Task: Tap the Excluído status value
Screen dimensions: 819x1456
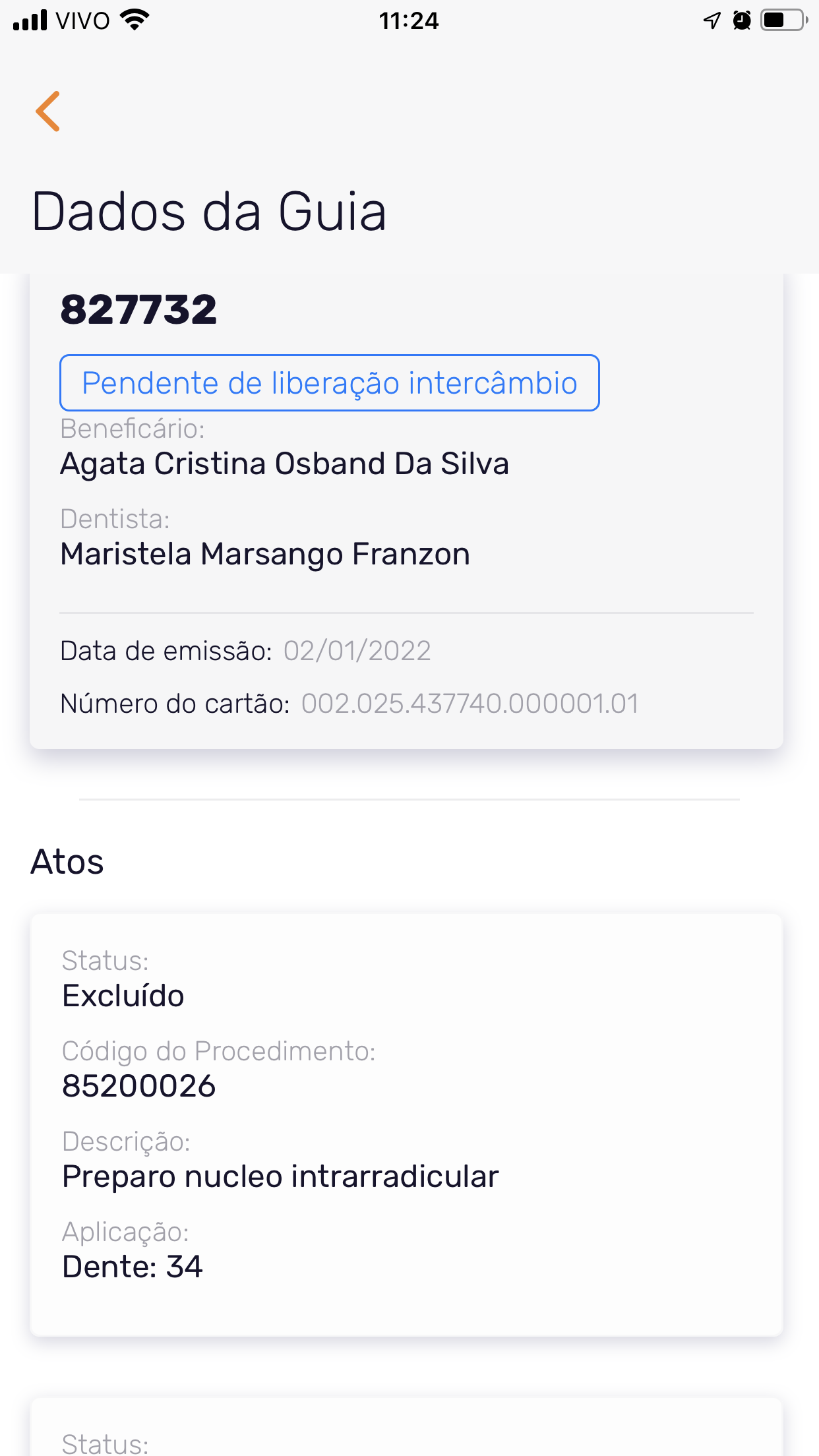Action: [x=123, y=996]
